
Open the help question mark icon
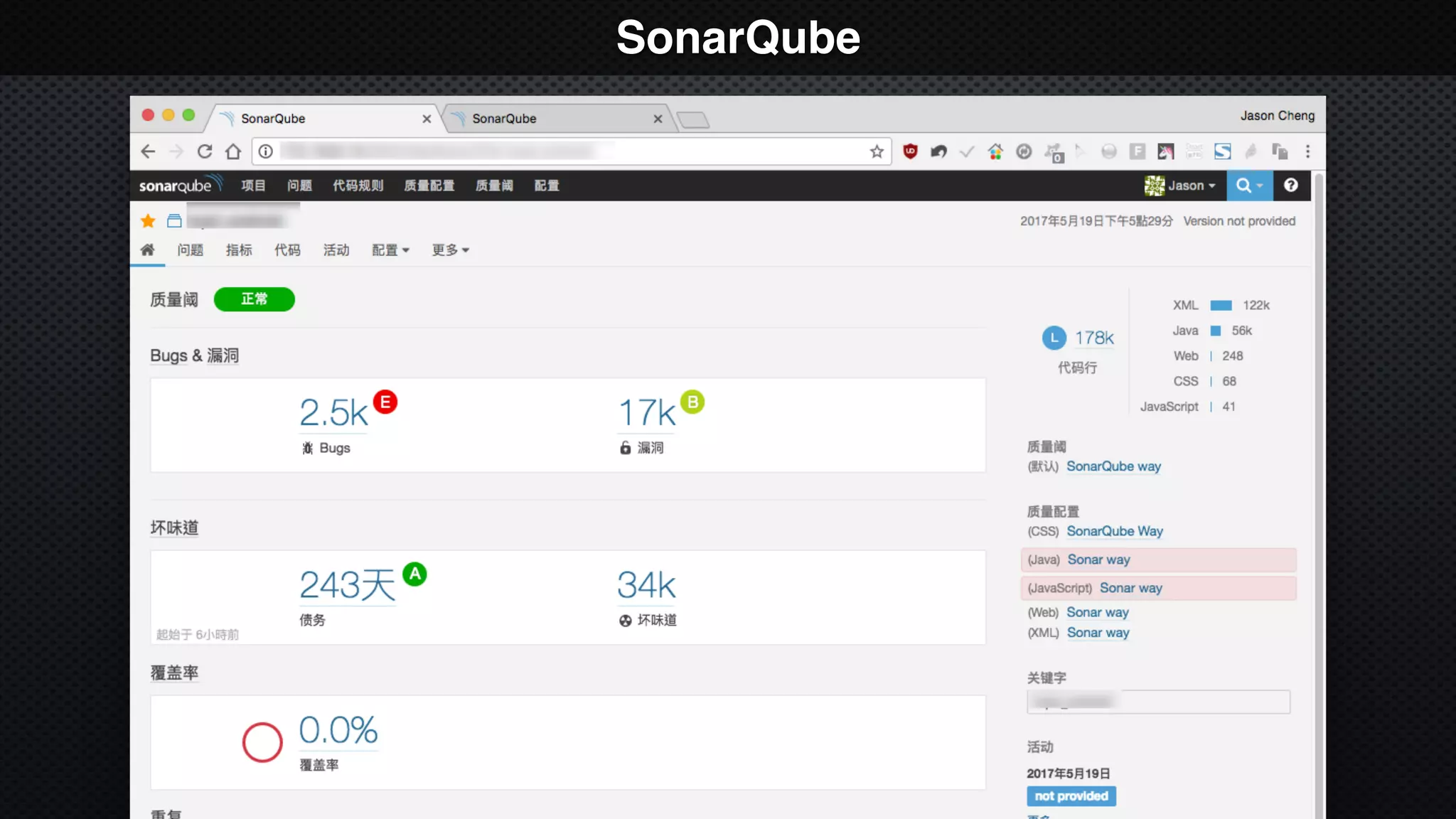pos(1291,185)
